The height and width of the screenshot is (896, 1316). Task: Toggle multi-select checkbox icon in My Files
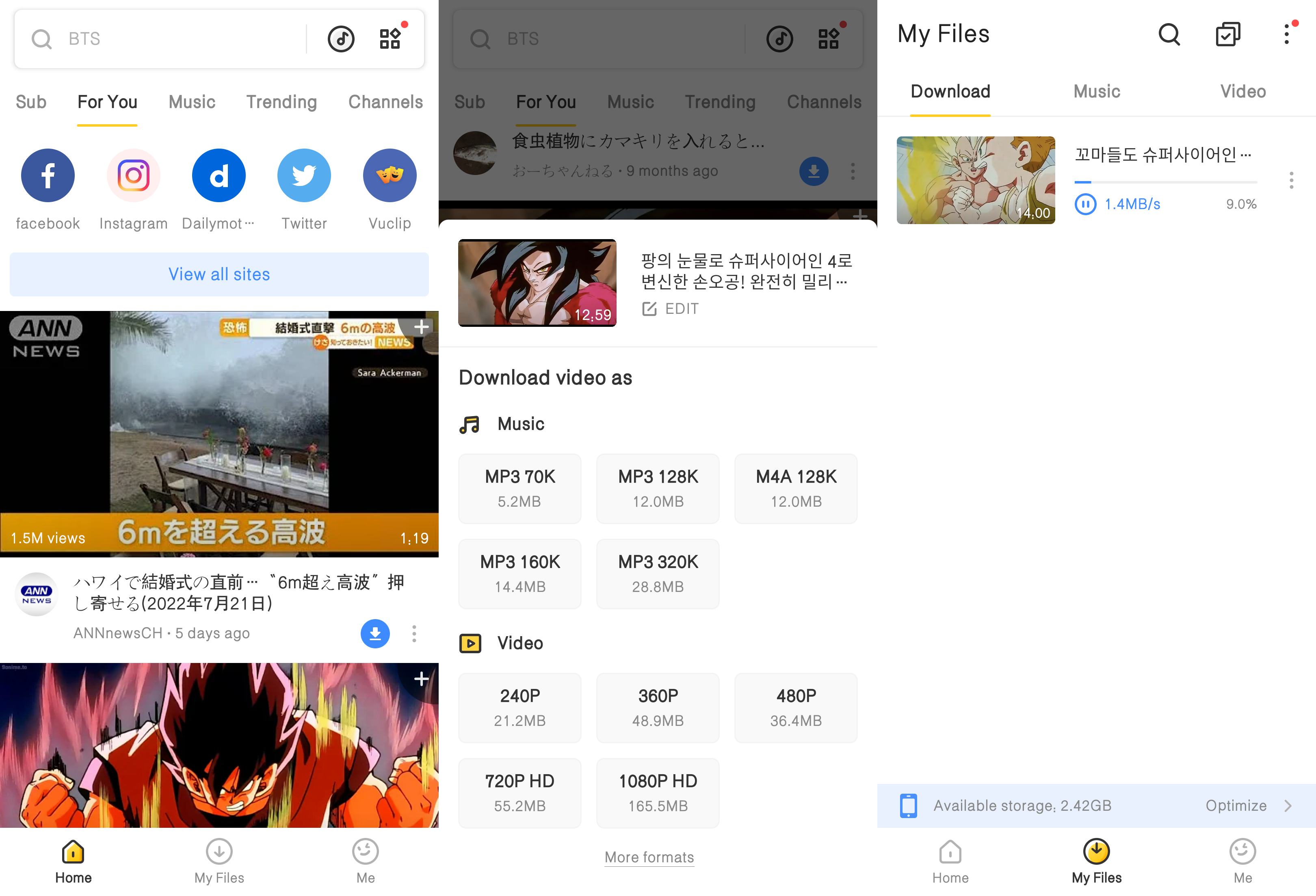tap(1228, 35)
